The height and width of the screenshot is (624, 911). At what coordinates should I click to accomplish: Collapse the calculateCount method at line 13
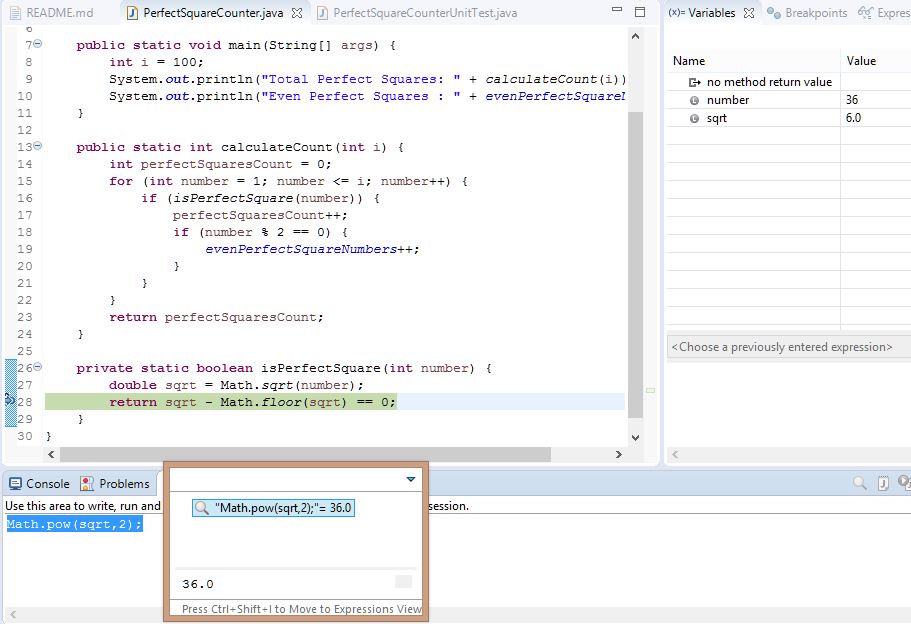coord(38,147)
